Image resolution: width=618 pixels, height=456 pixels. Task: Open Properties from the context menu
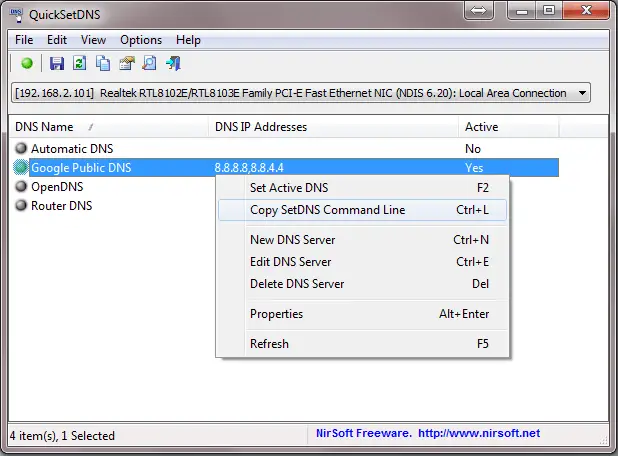[363, 314]
